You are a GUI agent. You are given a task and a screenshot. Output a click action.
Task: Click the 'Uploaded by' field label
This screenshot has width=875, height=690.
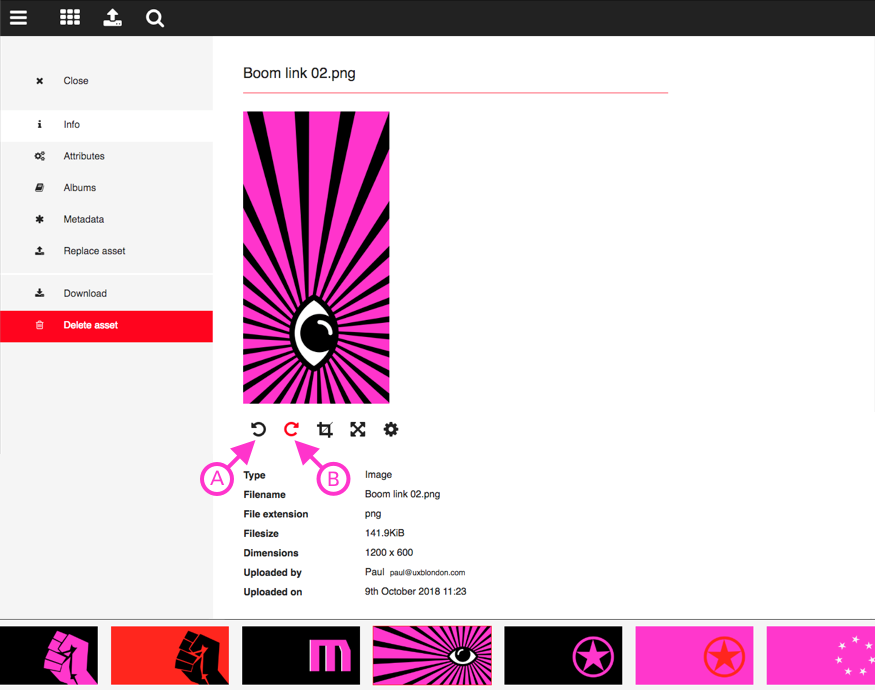point(272,573)
